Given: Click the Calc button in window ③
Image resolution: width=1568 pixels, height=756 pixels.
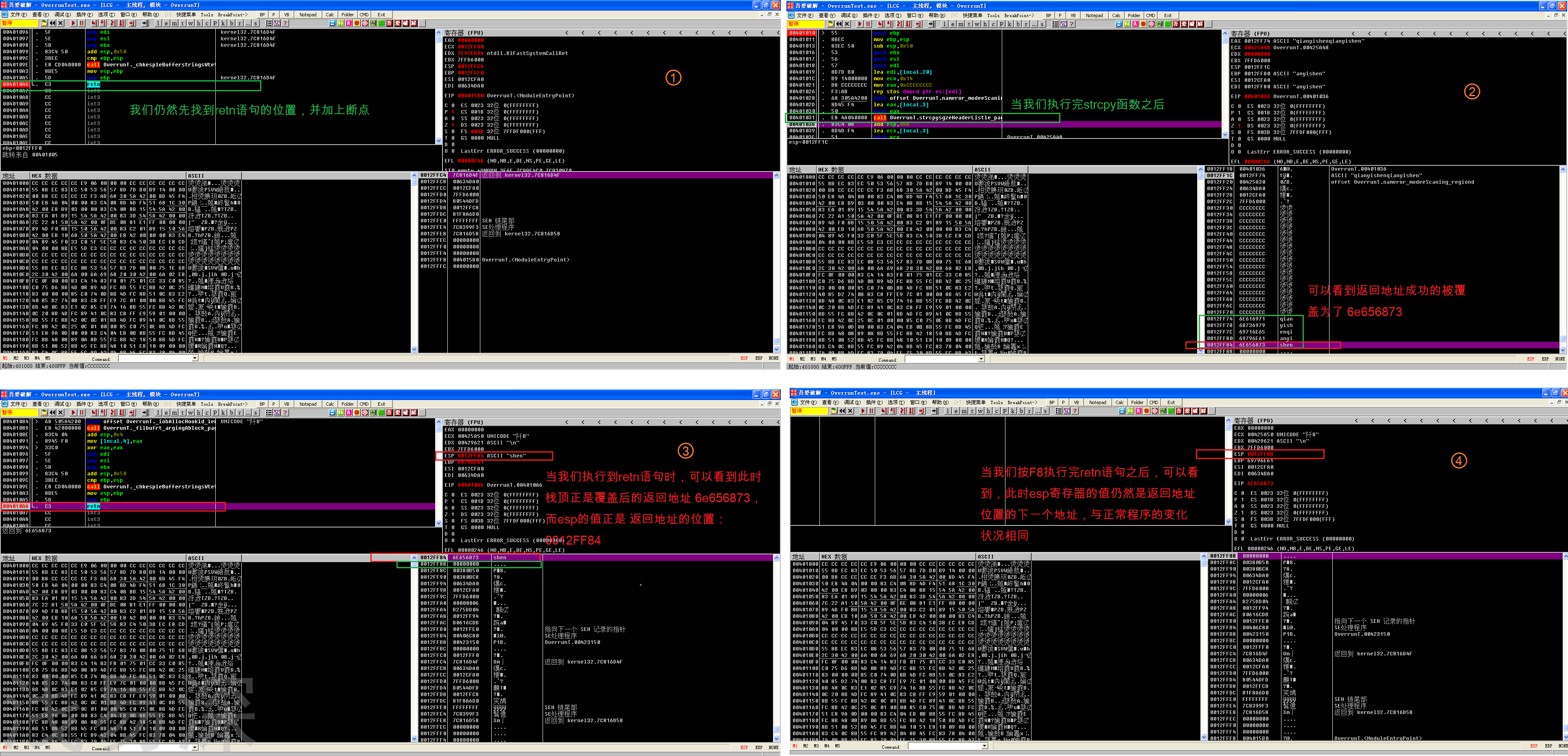Looking at the screenshot, I should (330, 404).
